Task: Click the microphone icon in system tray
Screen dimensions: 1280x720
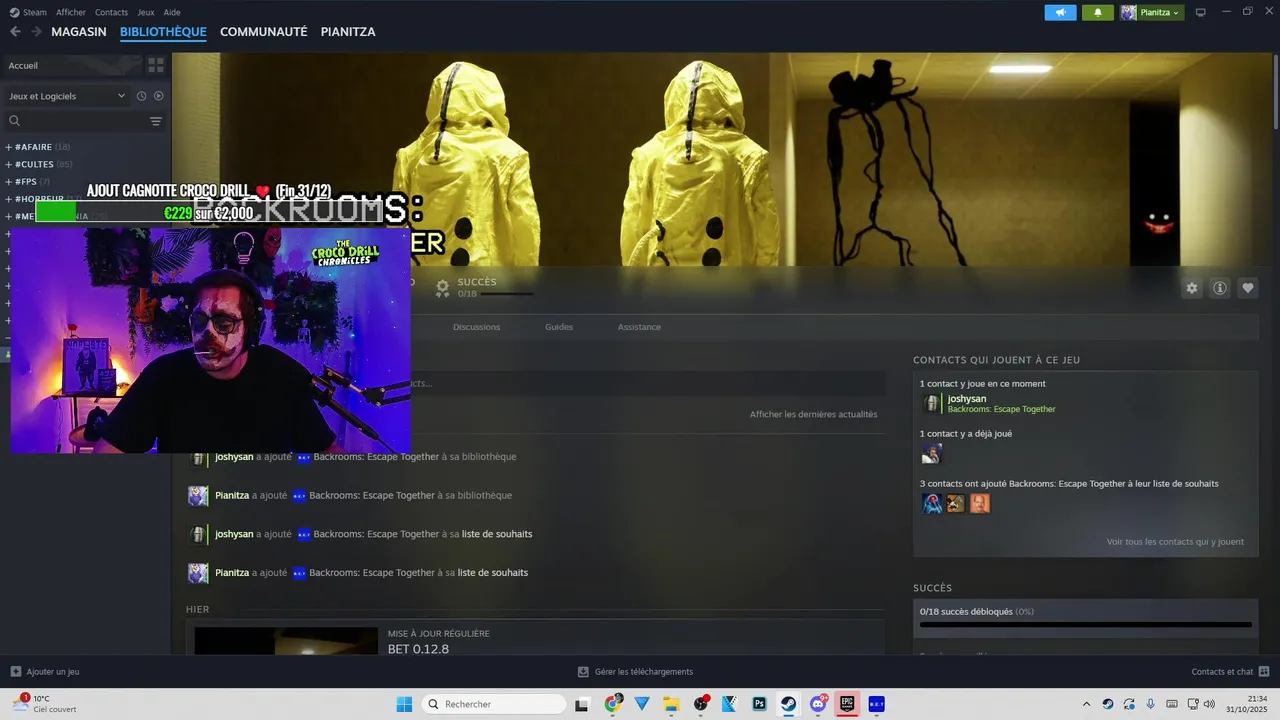Action: pyautogui.click(x=1150, y=704)
